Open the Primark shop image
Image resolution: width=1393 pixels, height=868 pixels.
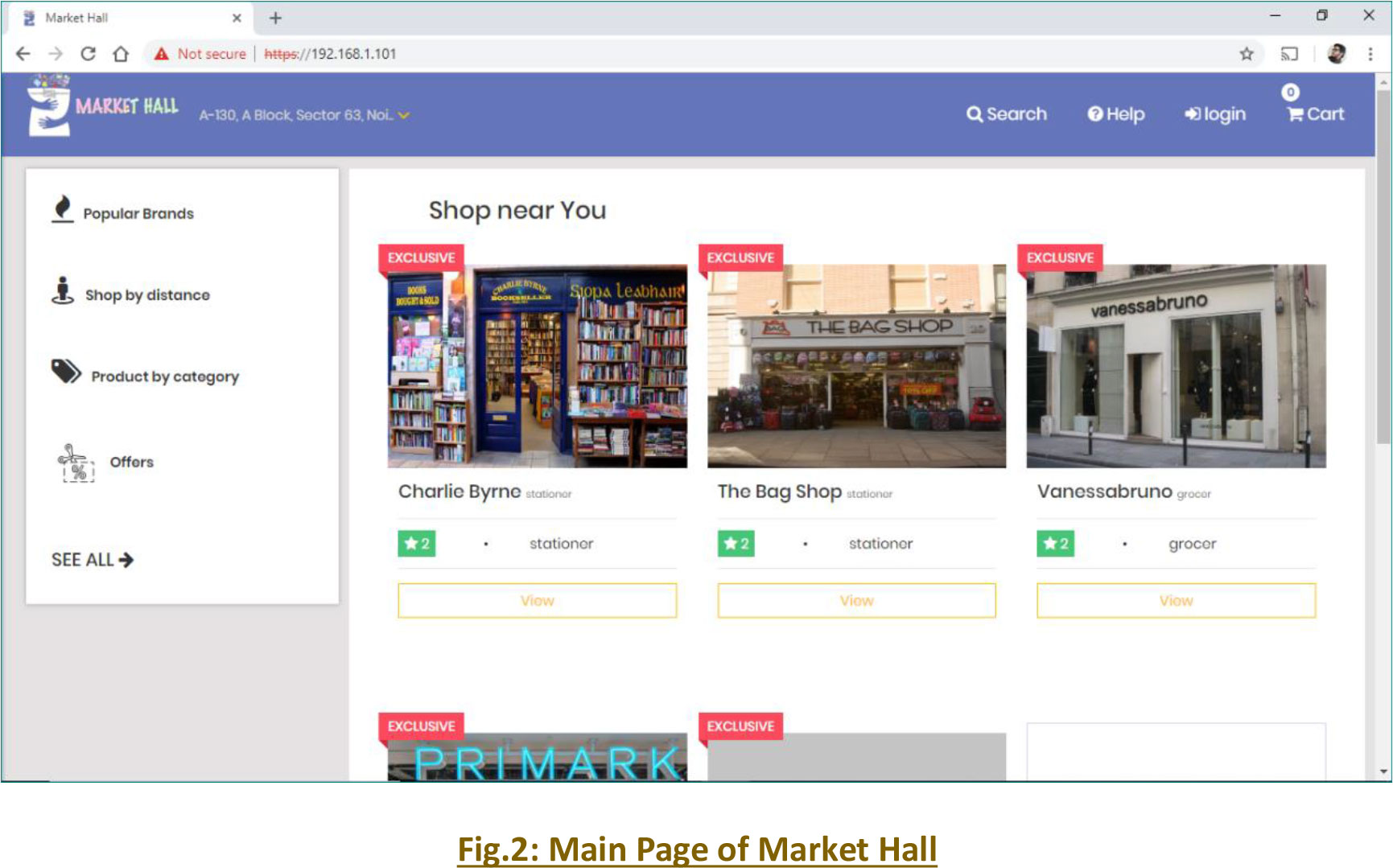(538, 757)
